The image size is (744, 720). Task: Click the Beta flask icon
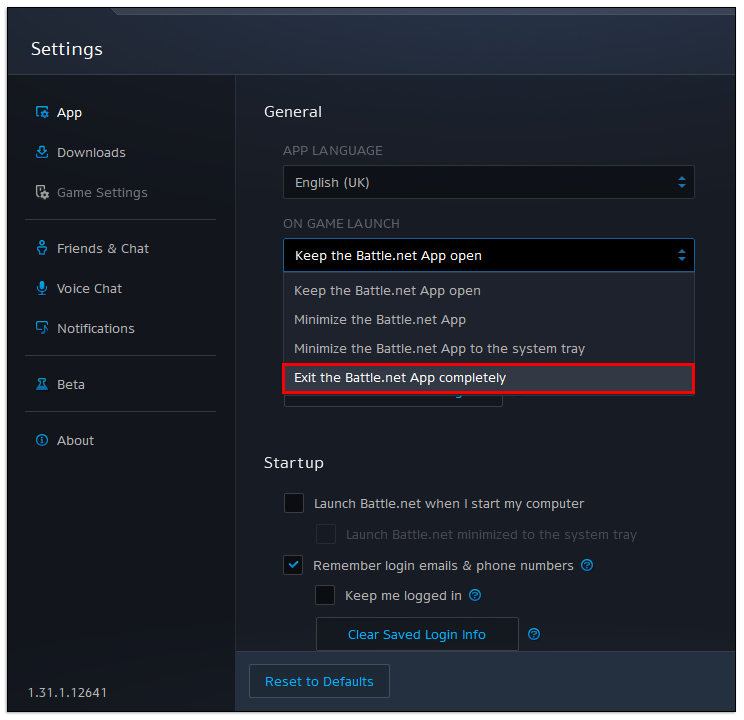click(42, 384)
